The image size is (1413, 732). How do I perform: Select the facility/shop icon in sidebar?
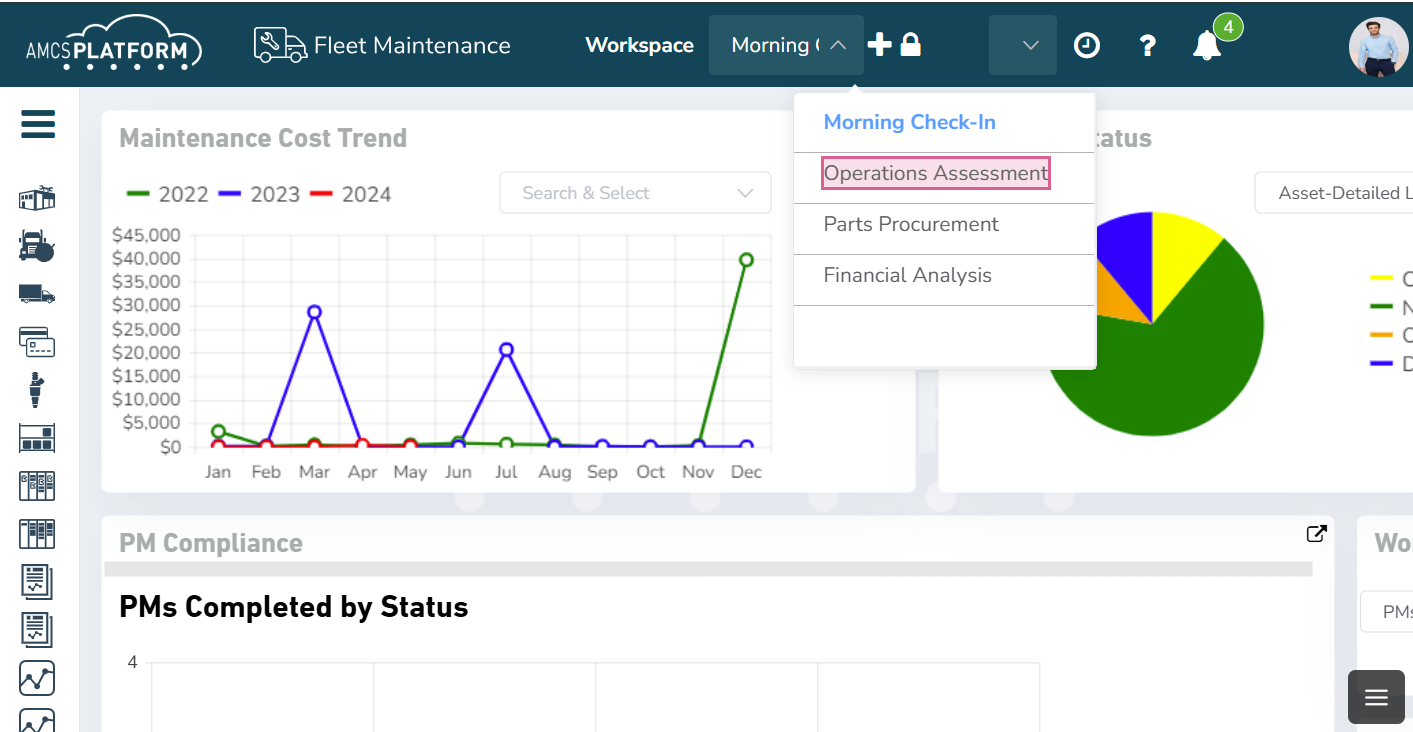coord(37,197)
